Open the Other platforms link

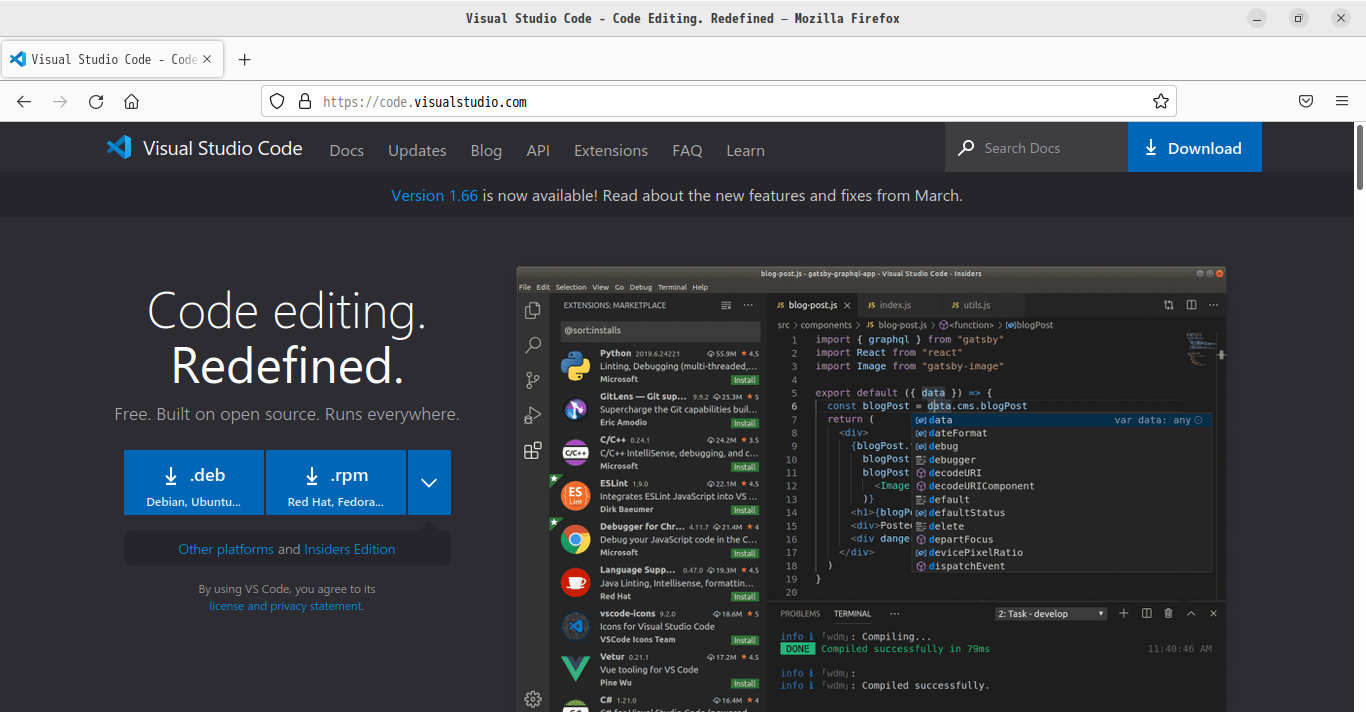(x=226, y=549)
